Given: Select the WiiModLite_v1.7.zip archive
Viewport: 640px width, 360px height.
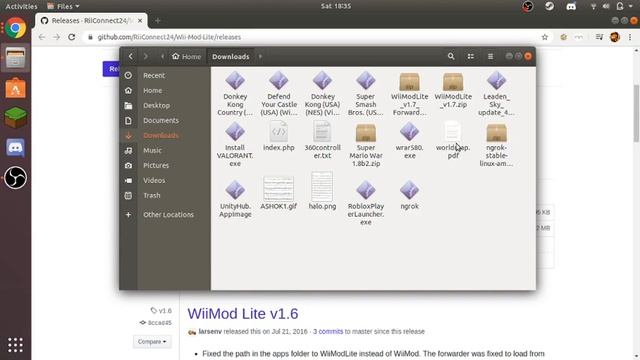Looking at the screenshot, I should [453, 90].
